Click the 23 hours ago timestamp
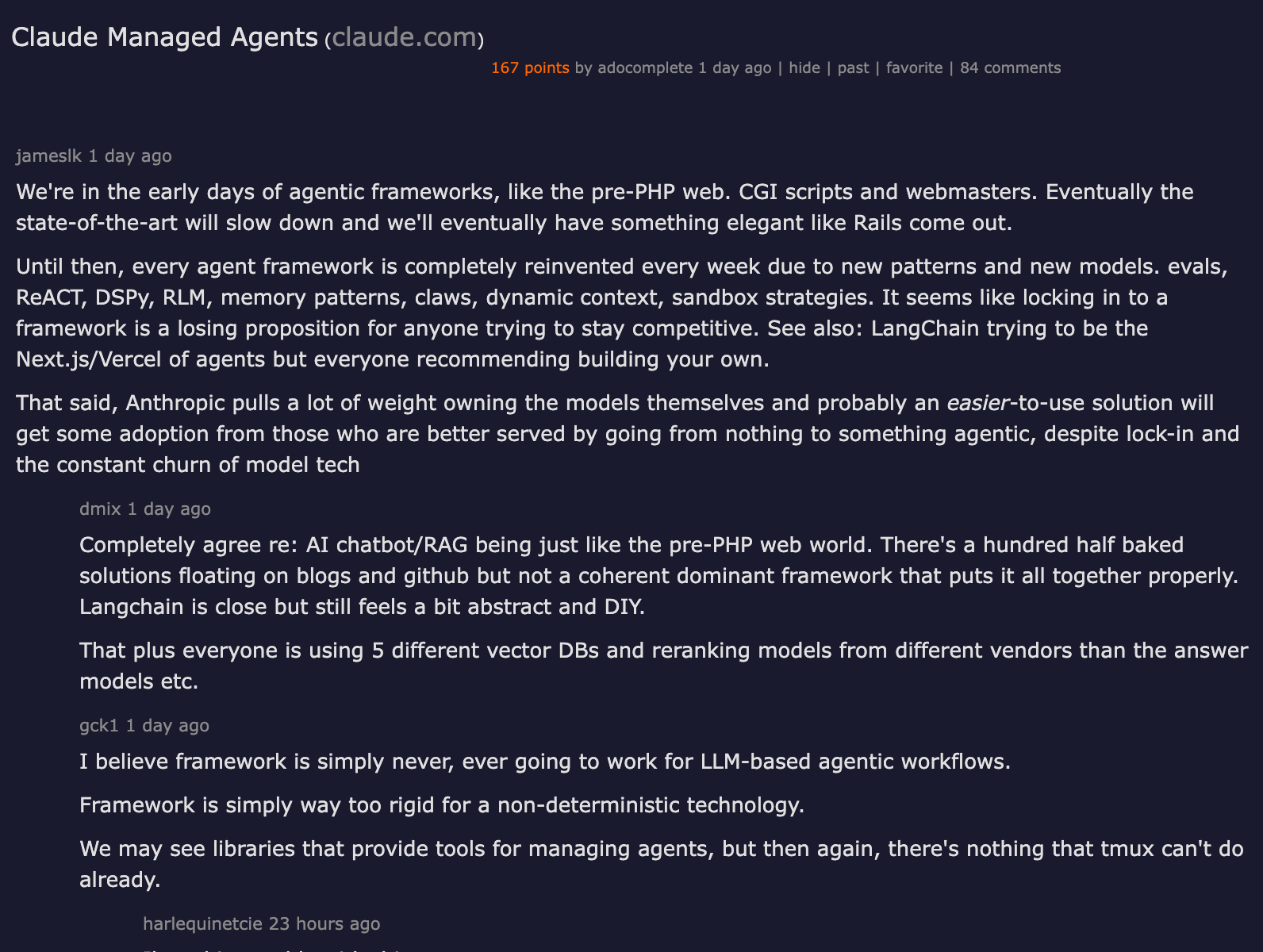The height and width of the screenshot is (952, 1263). (x=324, y=923)
